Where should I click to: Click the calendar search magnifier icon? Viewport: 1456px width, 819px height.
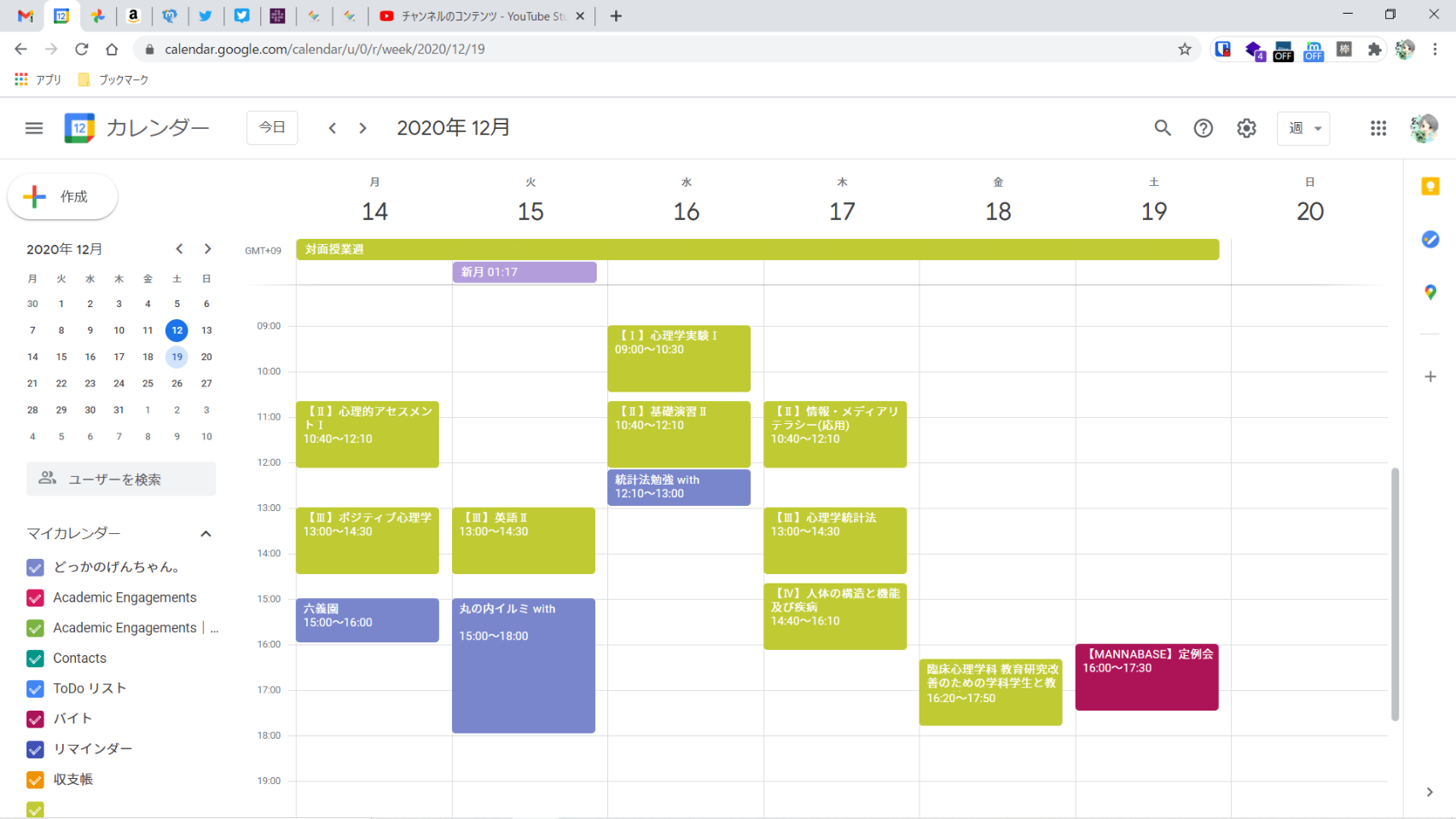pyautogui.click(x=1162, y=128)
